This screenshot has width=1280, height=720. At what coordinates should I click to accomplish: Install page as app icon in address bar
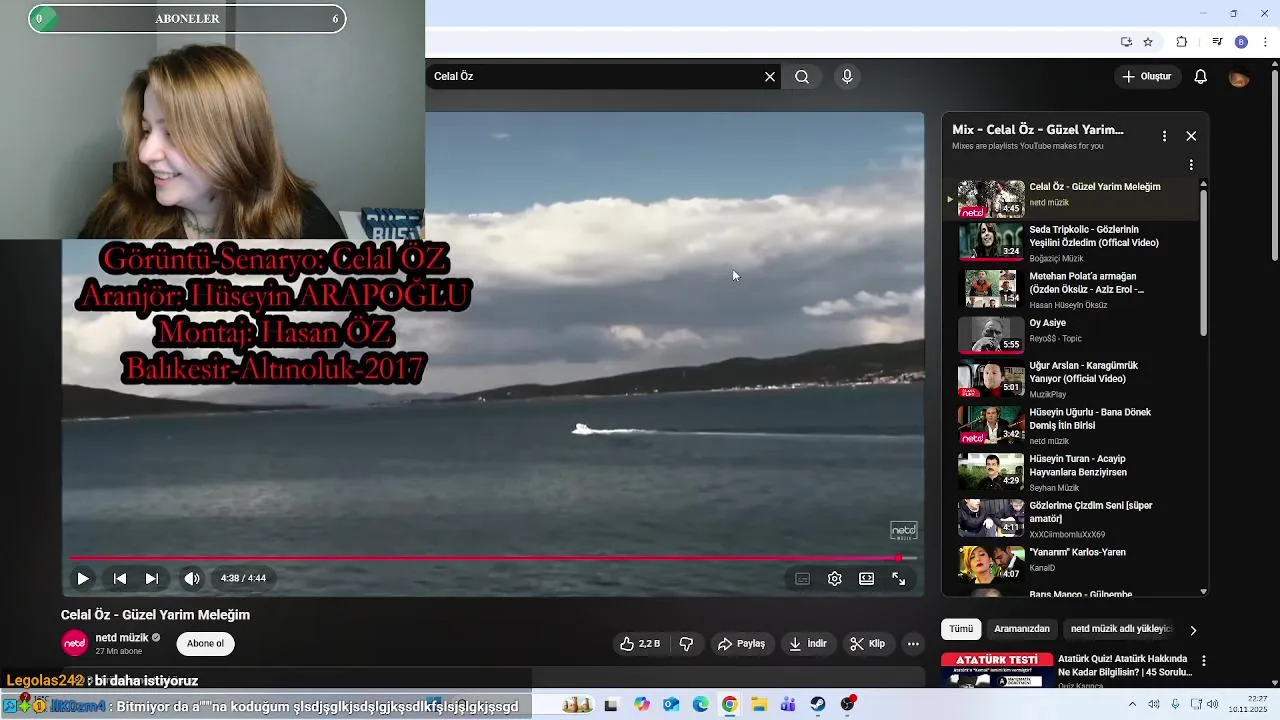1126,42
